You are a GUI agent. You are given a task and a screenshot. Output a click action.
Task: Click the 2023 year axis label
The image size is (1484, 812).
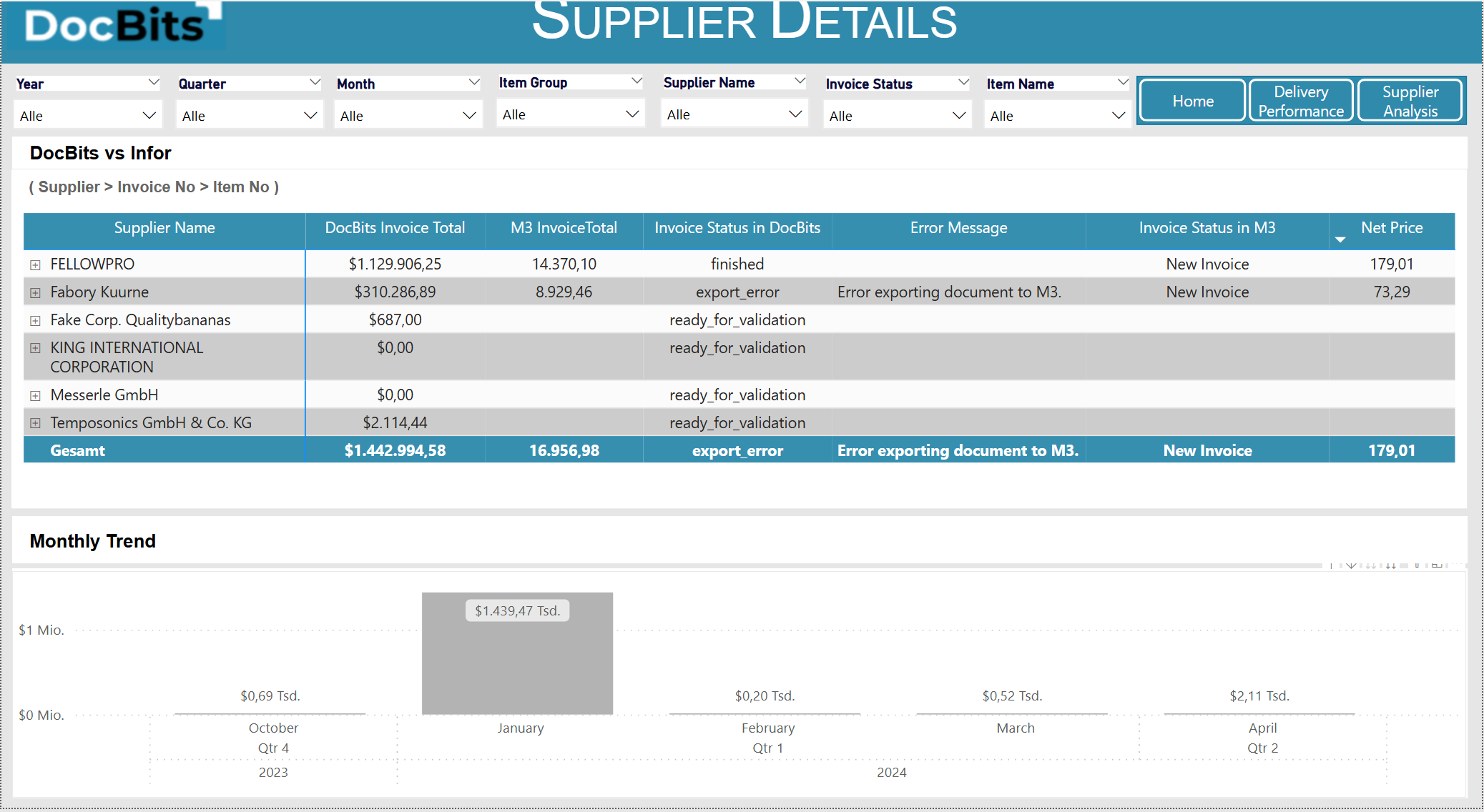[273, 773]
